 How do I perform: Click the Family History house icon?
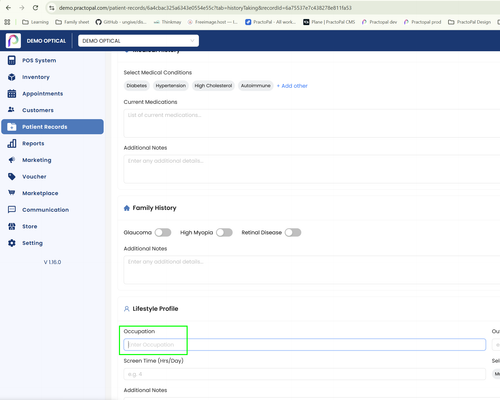[x=127, y=208]
